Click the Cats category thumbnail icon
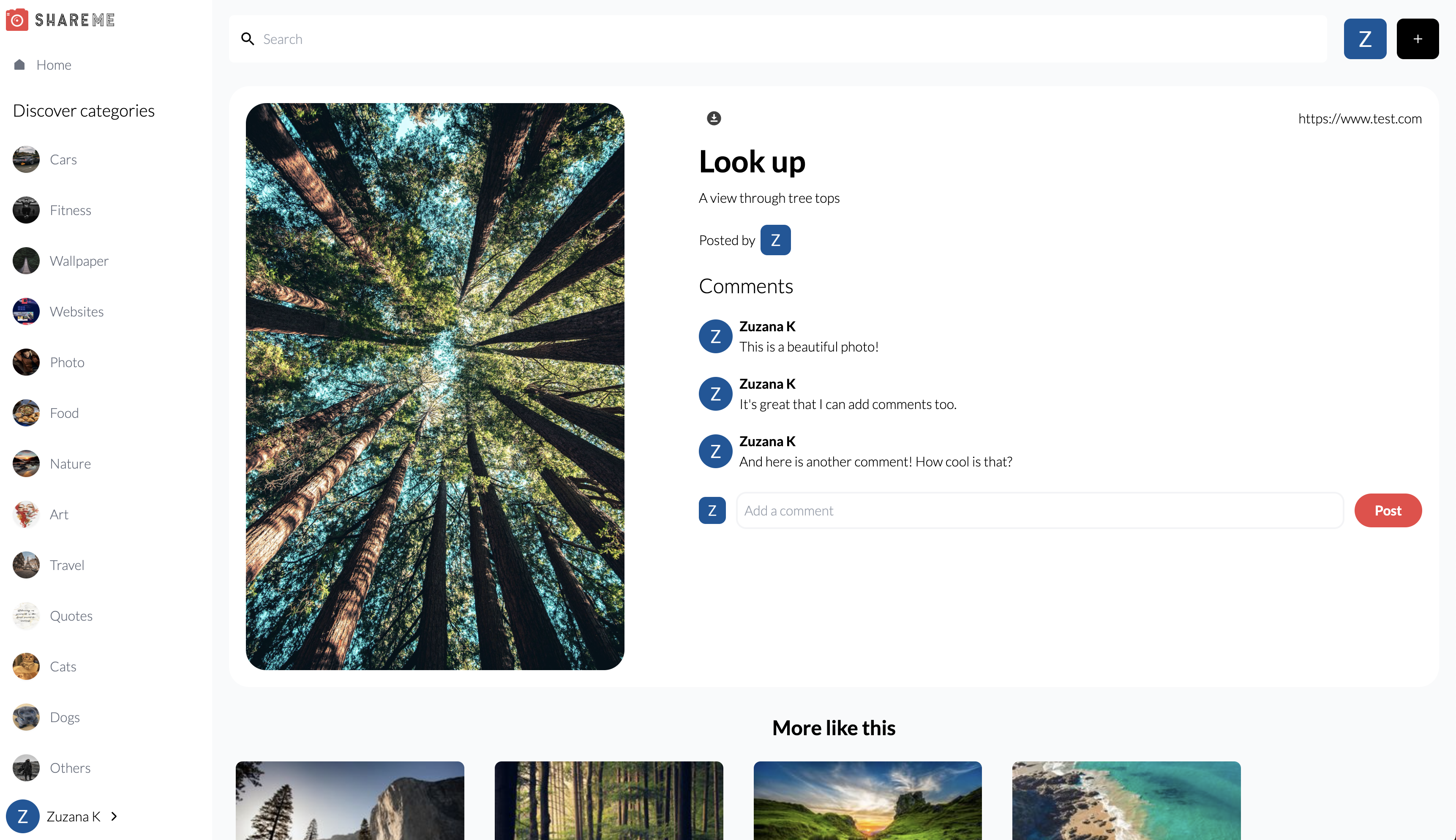This screenshot has width=1456, height=840. click(x=26, y=666)
